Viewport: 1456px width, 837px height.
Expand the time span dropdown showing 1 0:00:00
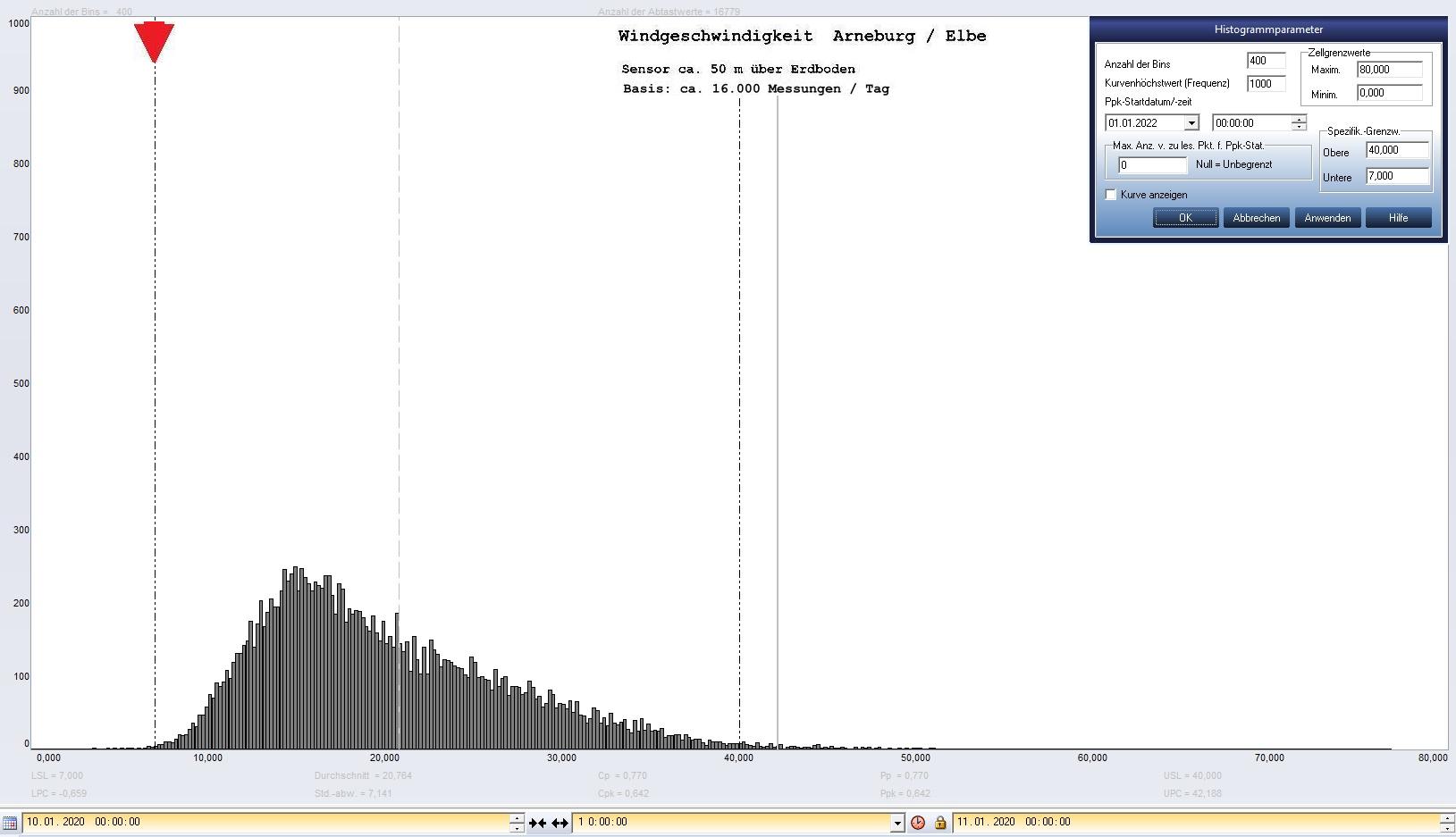click(x=897, y=823)
